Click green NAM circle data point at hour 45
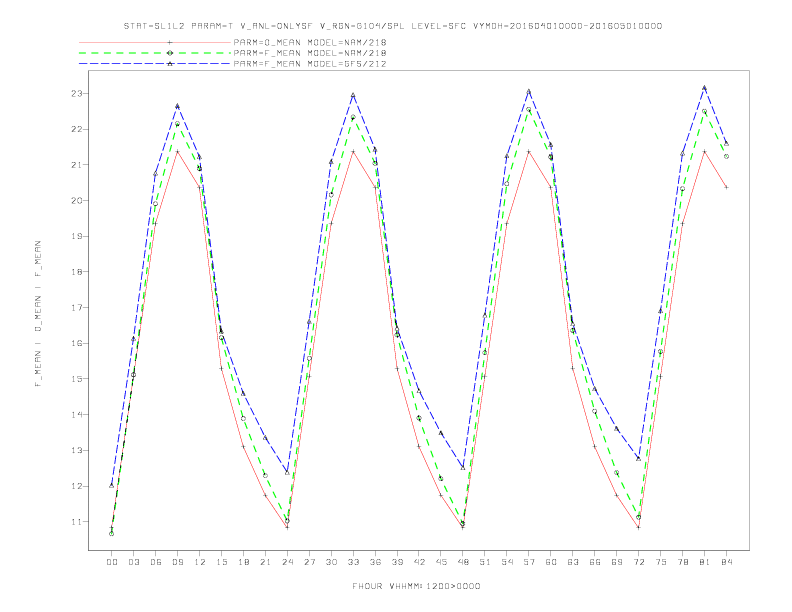 (x=441, y=478)
